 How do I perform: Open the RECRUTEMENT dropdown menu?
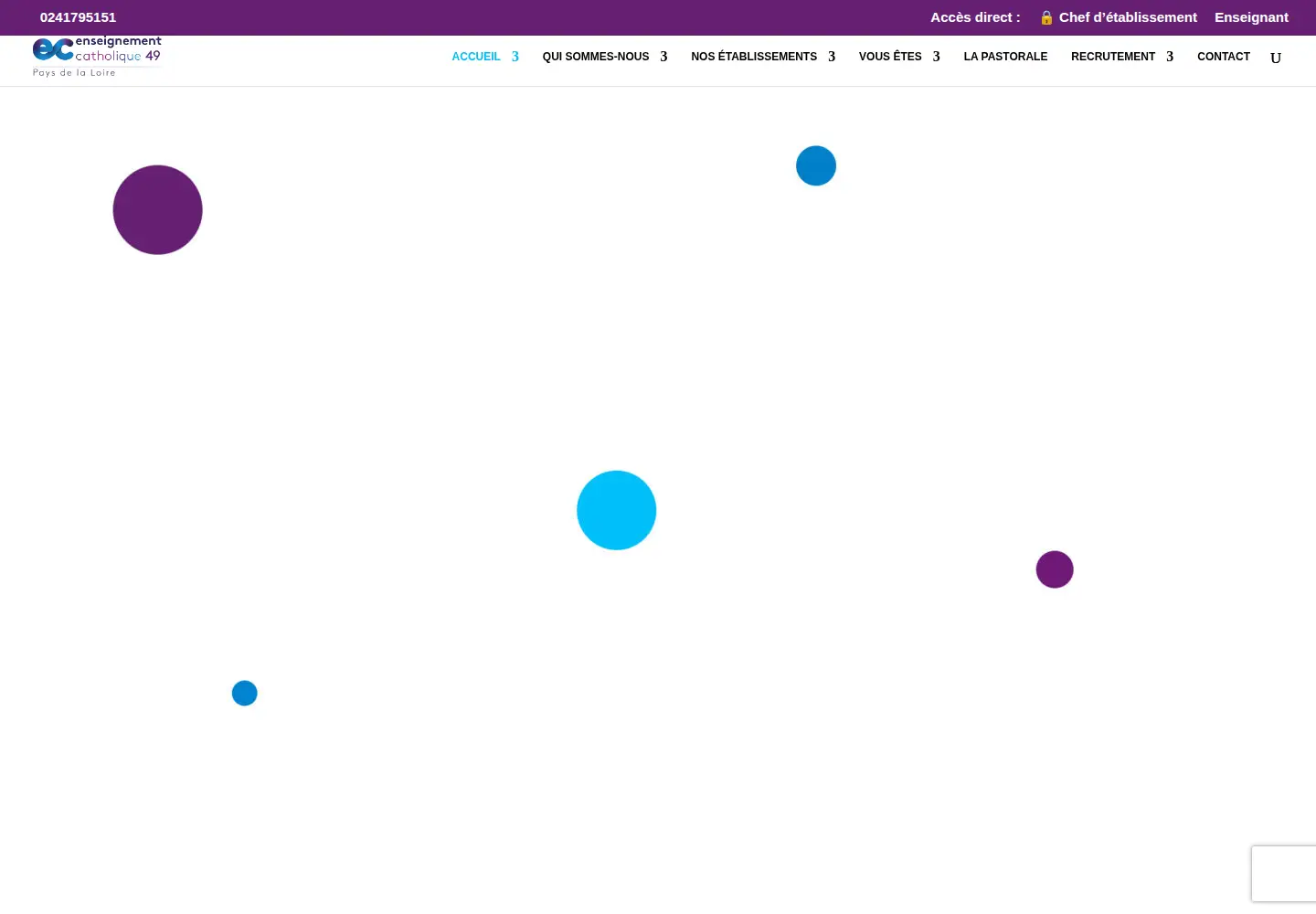click(1122, 57)
